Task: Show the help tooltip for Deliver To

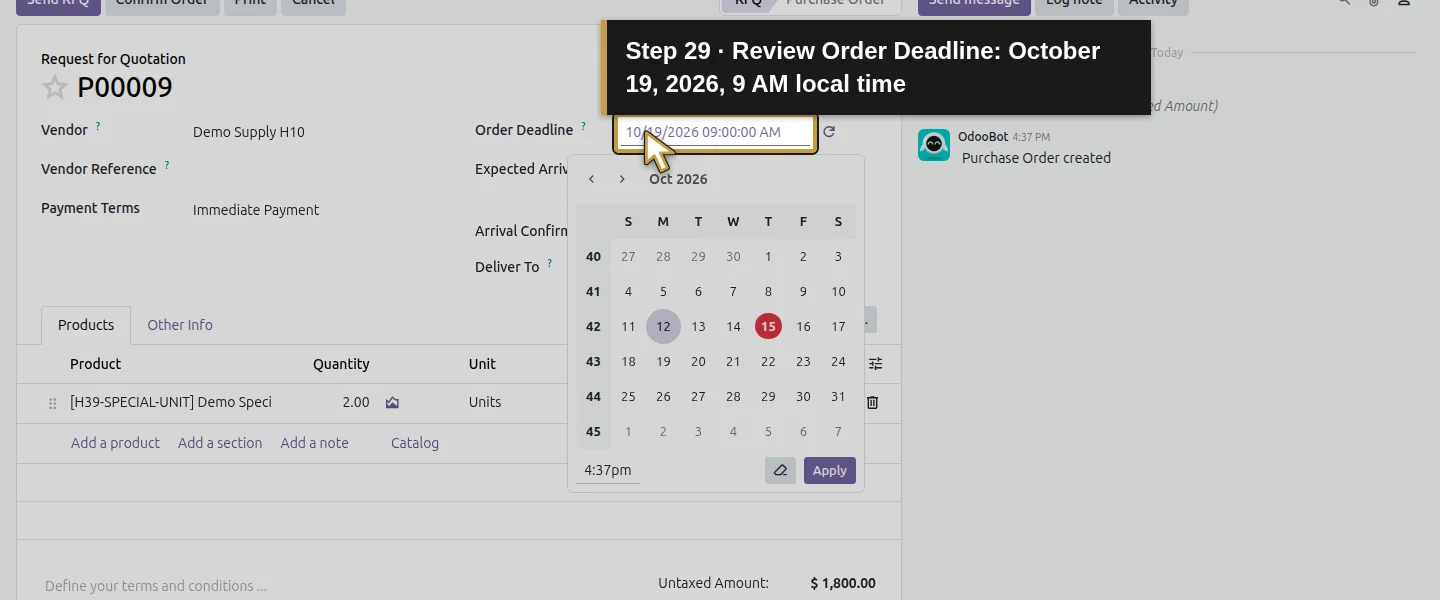Action: [550, 263]
